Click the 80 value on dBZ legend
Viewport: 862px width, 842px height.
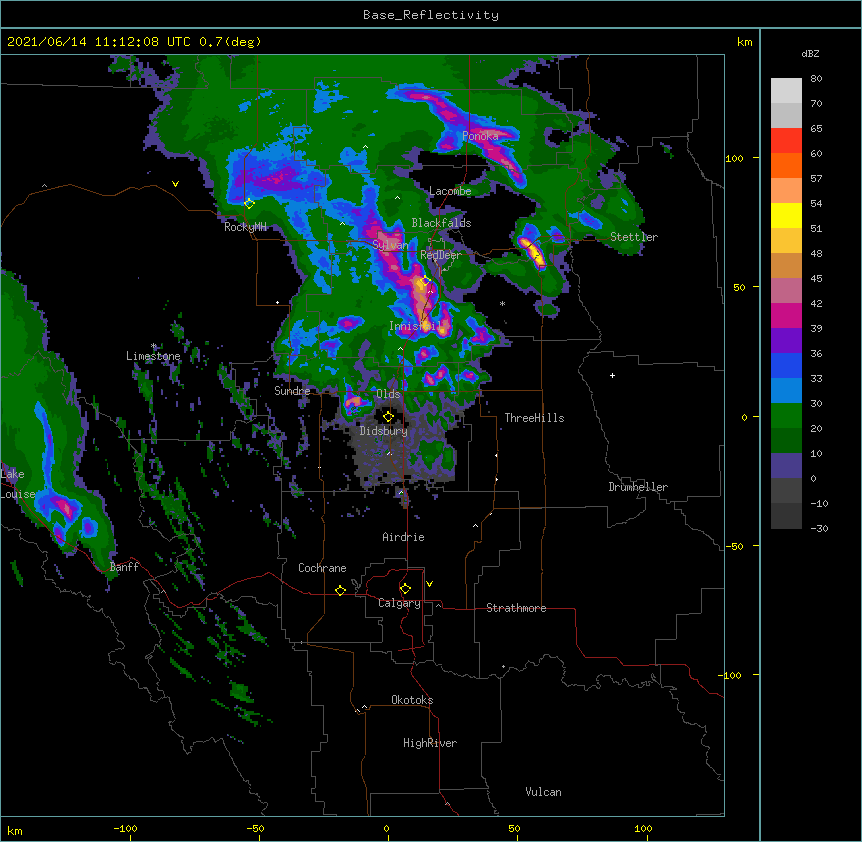816,79
